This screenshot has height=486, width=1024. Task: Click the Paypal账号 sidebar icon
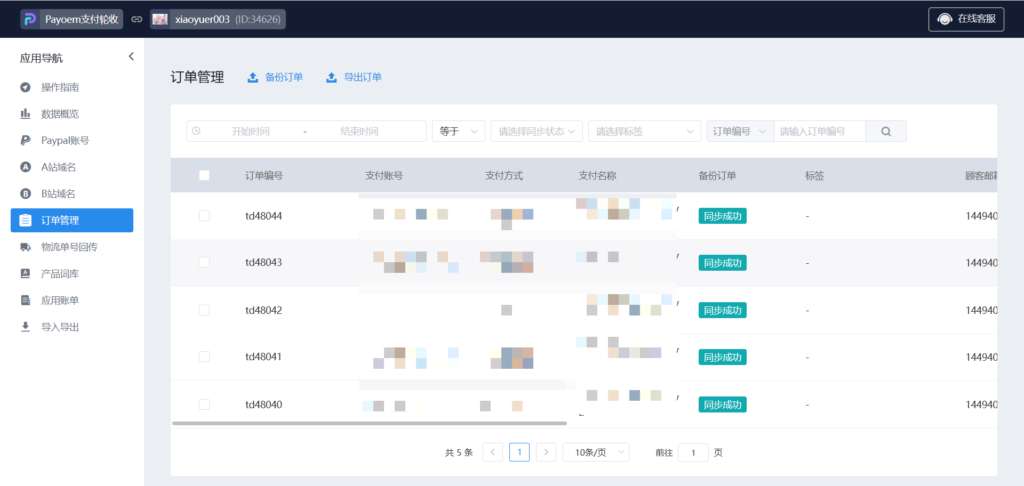pos(25,141)
